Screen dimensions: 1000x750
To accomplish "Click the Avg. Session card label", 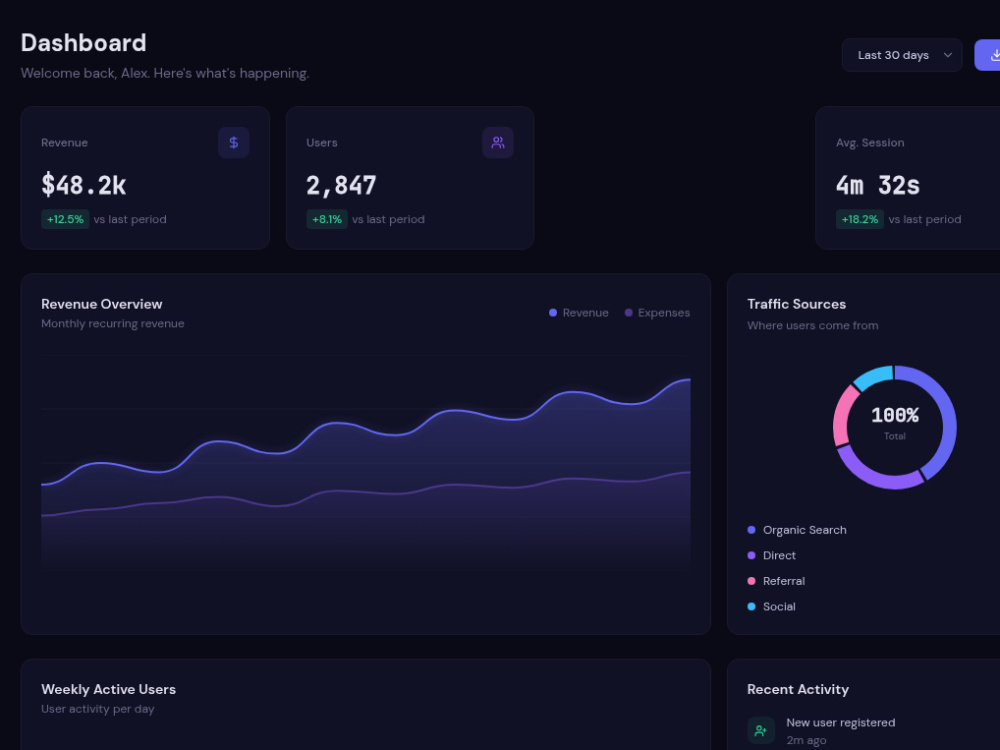I will pos(870,143).
